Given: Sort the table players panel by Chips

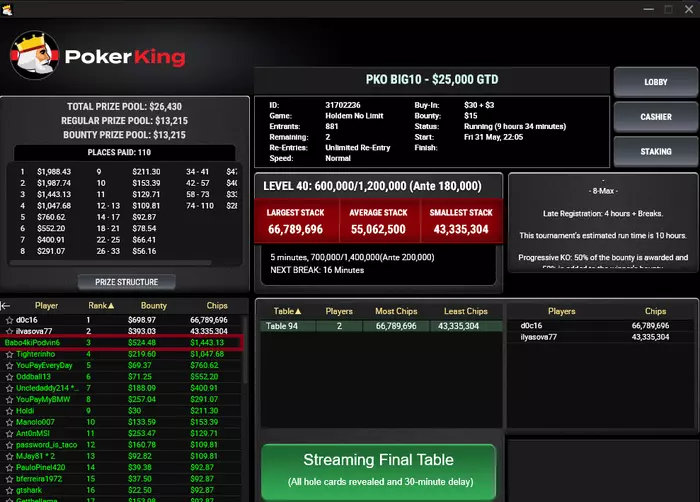Looking at the screenshot, I should [x=655, y=311].
